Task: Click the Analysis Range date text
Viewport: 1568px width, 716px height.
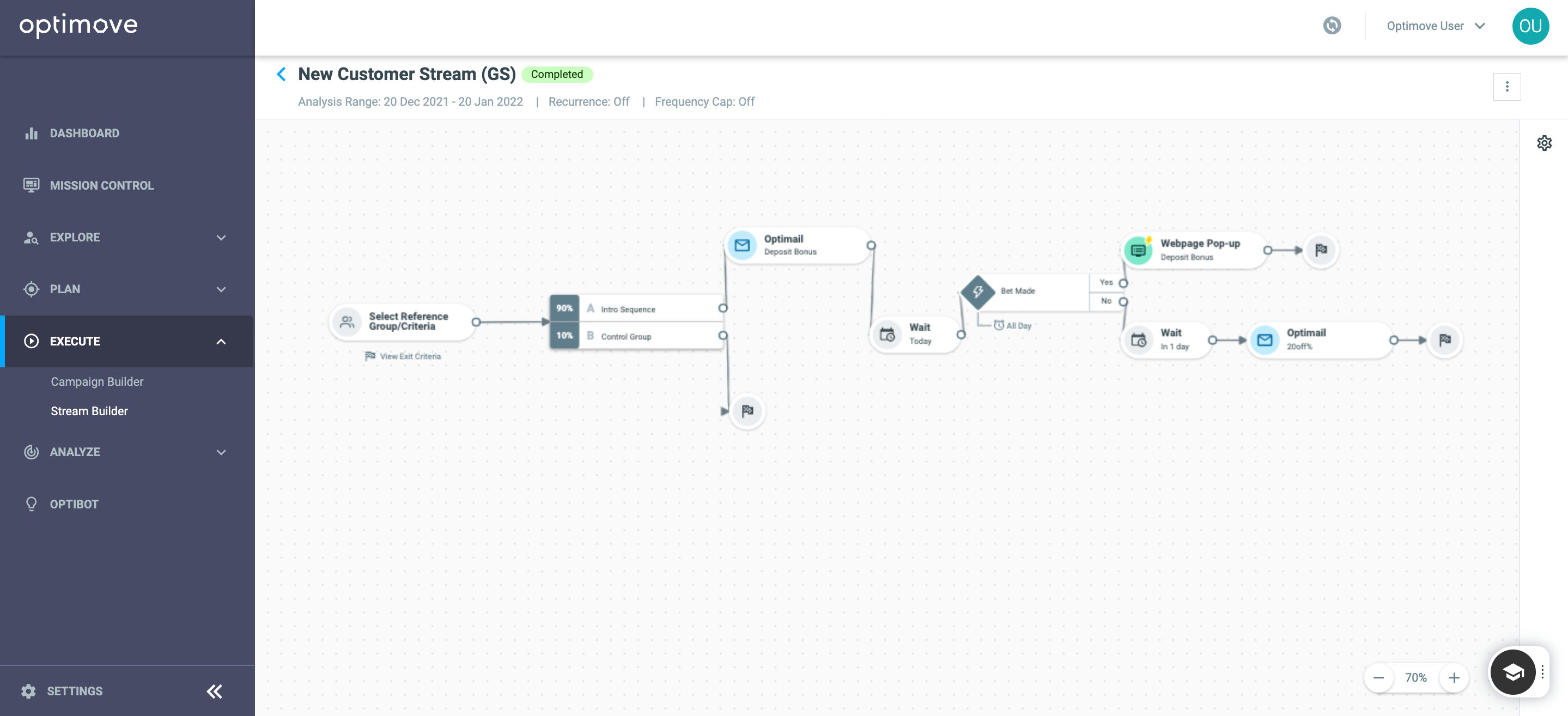Action: point(410,102)
